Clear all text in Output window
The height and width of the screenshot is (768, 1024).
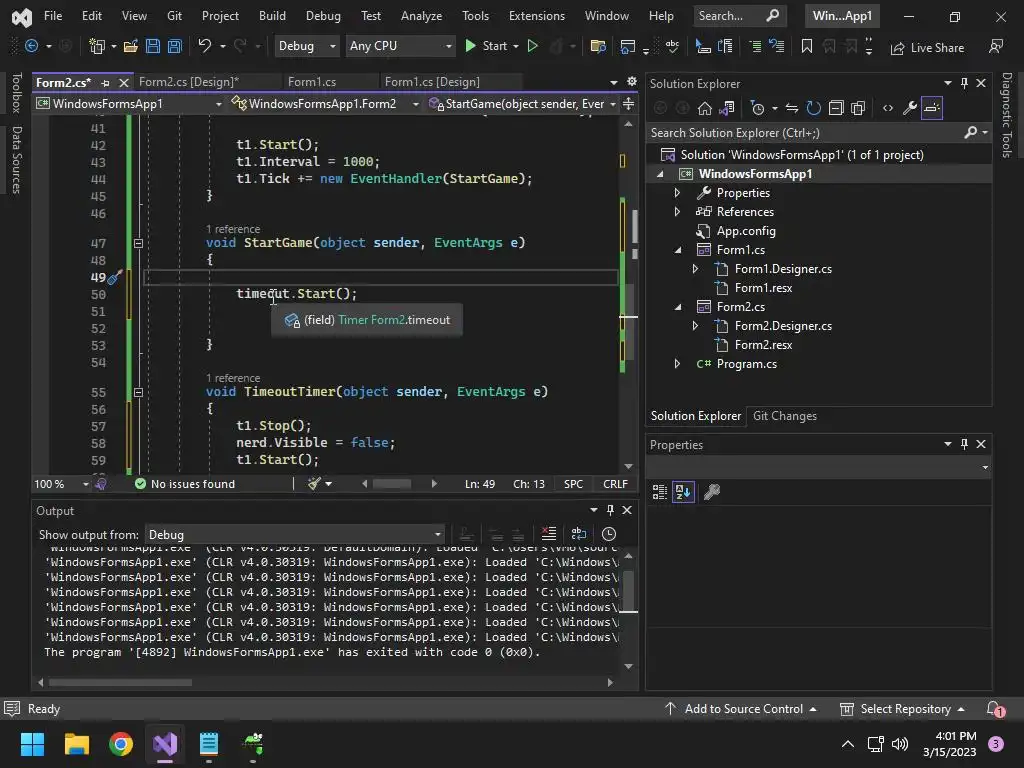pos(548,534)
